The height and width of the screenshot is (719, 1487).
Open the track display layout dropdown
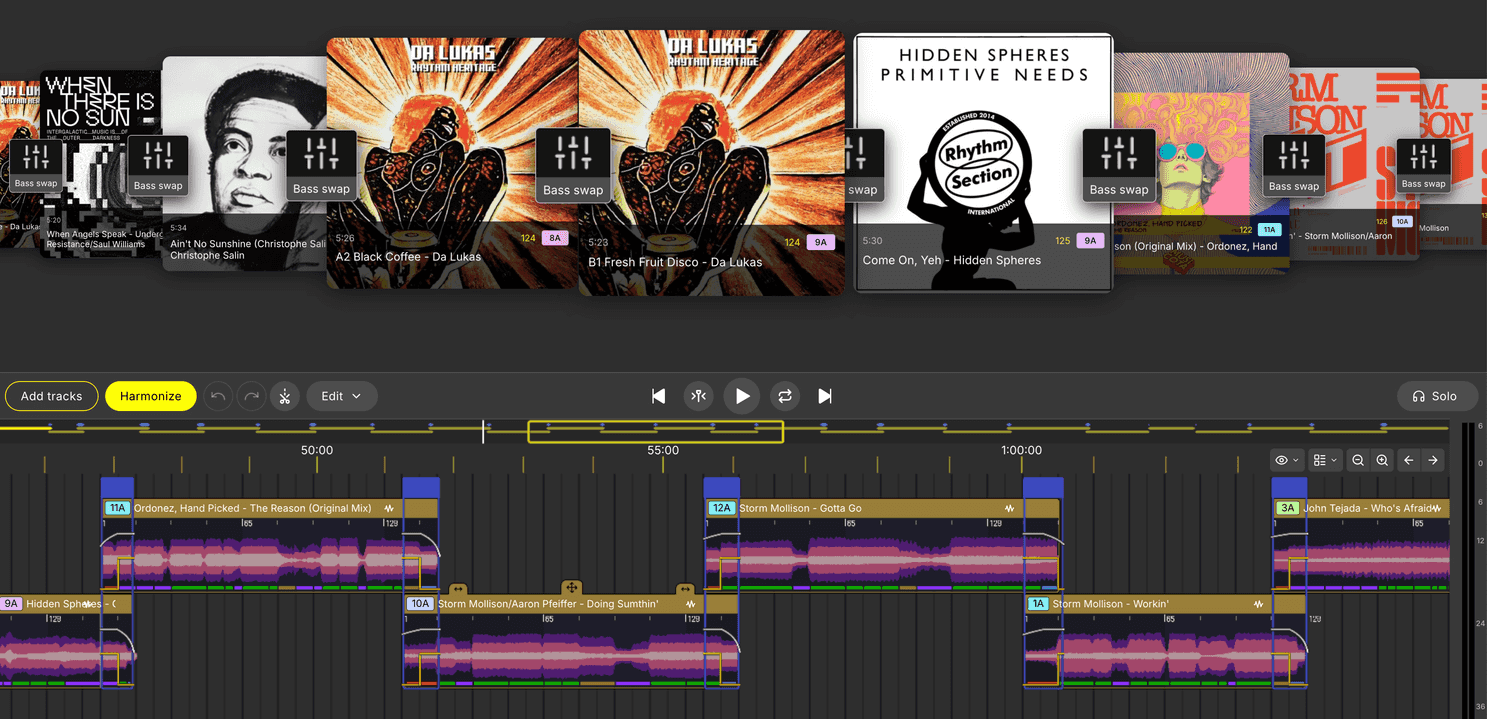coord(1325,460)
